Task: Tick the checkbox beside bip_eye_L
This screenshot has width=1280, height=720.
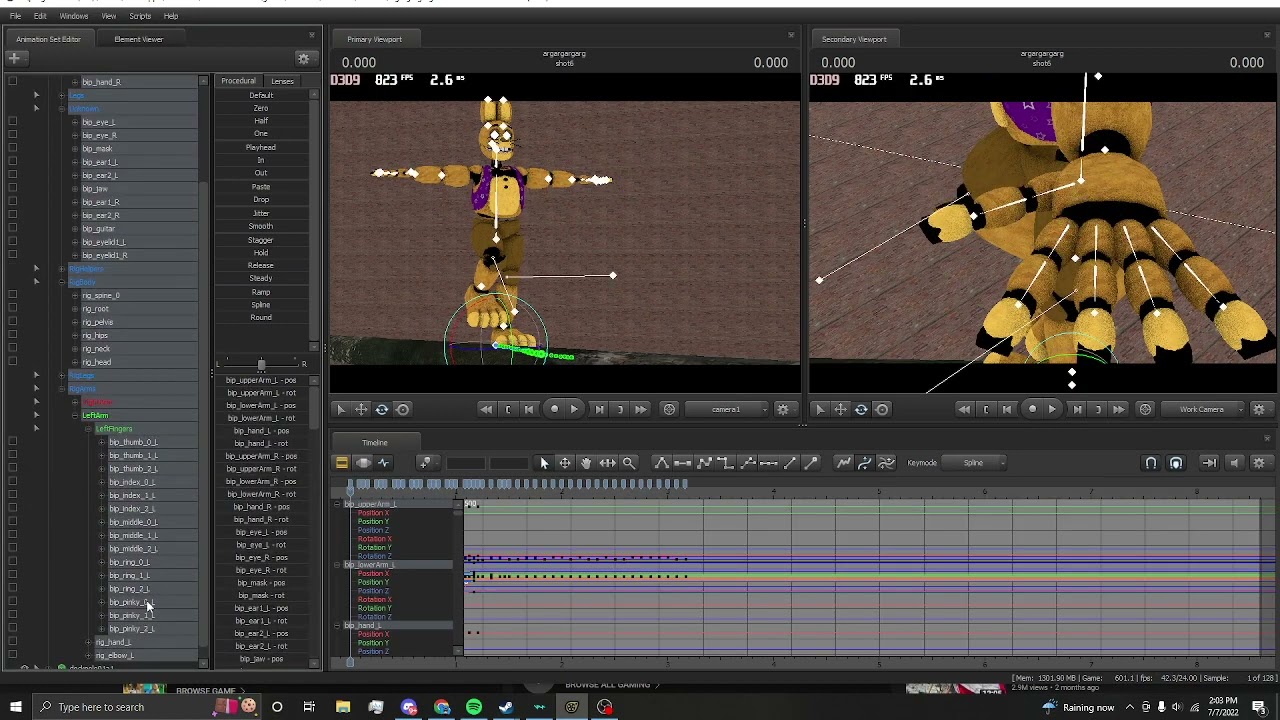Action: [12, 122]
